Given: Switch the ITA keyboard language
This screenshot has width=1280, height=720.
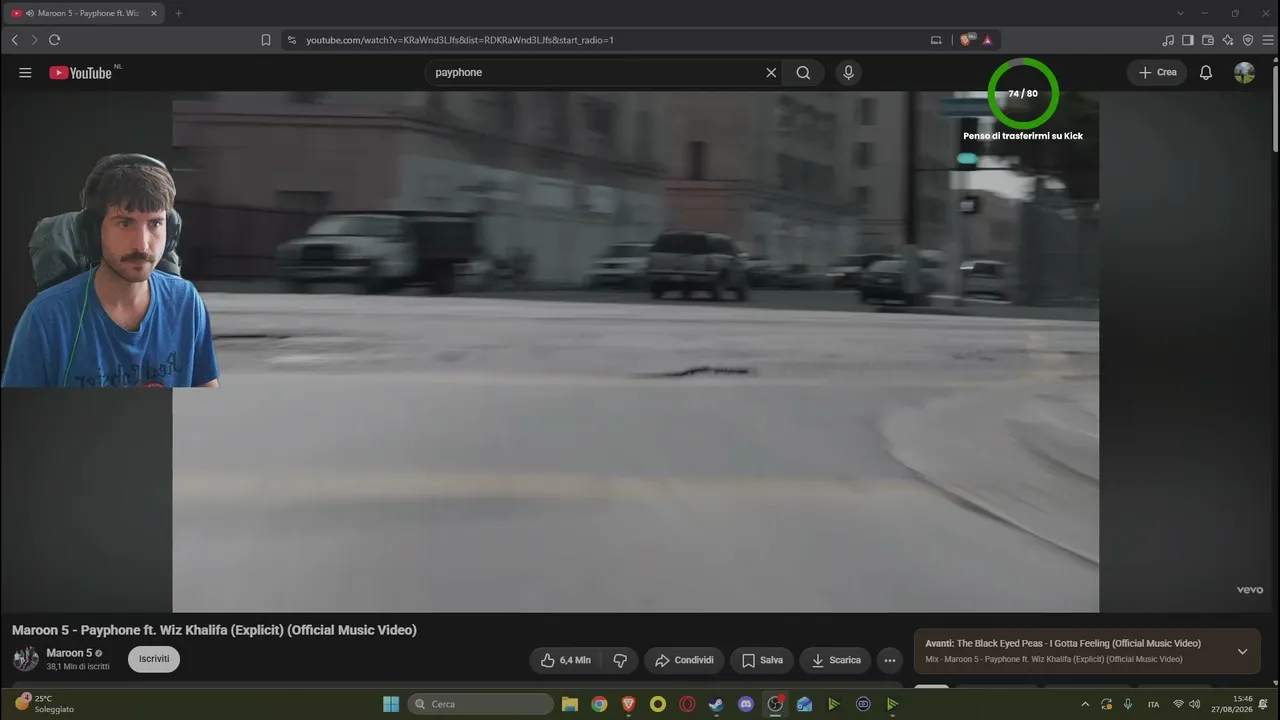Looking at the screenshot, I should click(x=1153, y=704).
